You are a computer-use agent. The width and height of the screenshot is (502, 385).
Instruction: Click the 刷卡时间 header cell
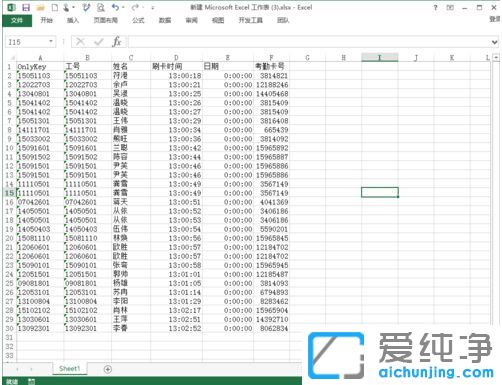176,67
